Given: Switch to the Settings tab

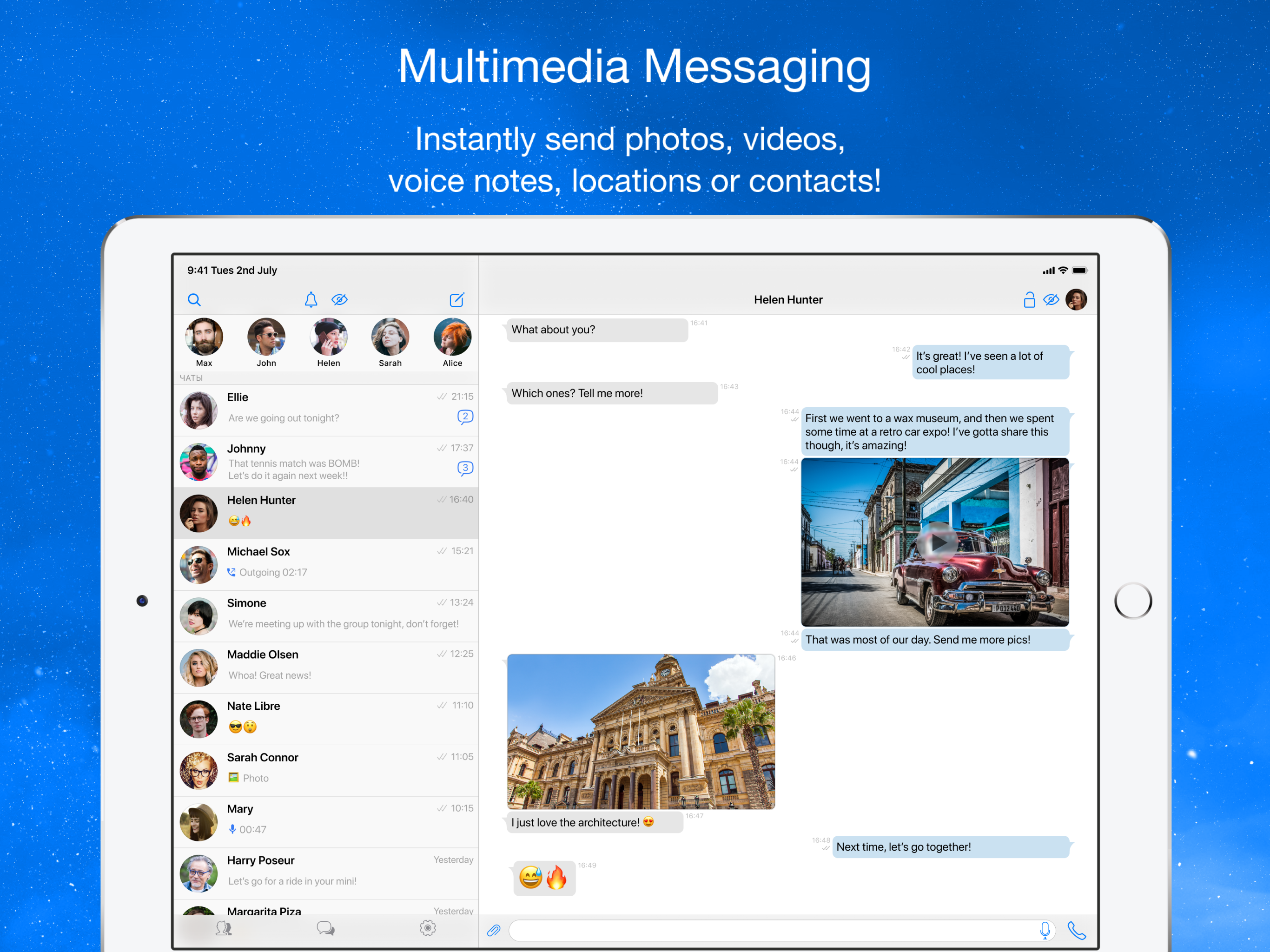Looking at the screenshot, I should click(x=428, y=928).
